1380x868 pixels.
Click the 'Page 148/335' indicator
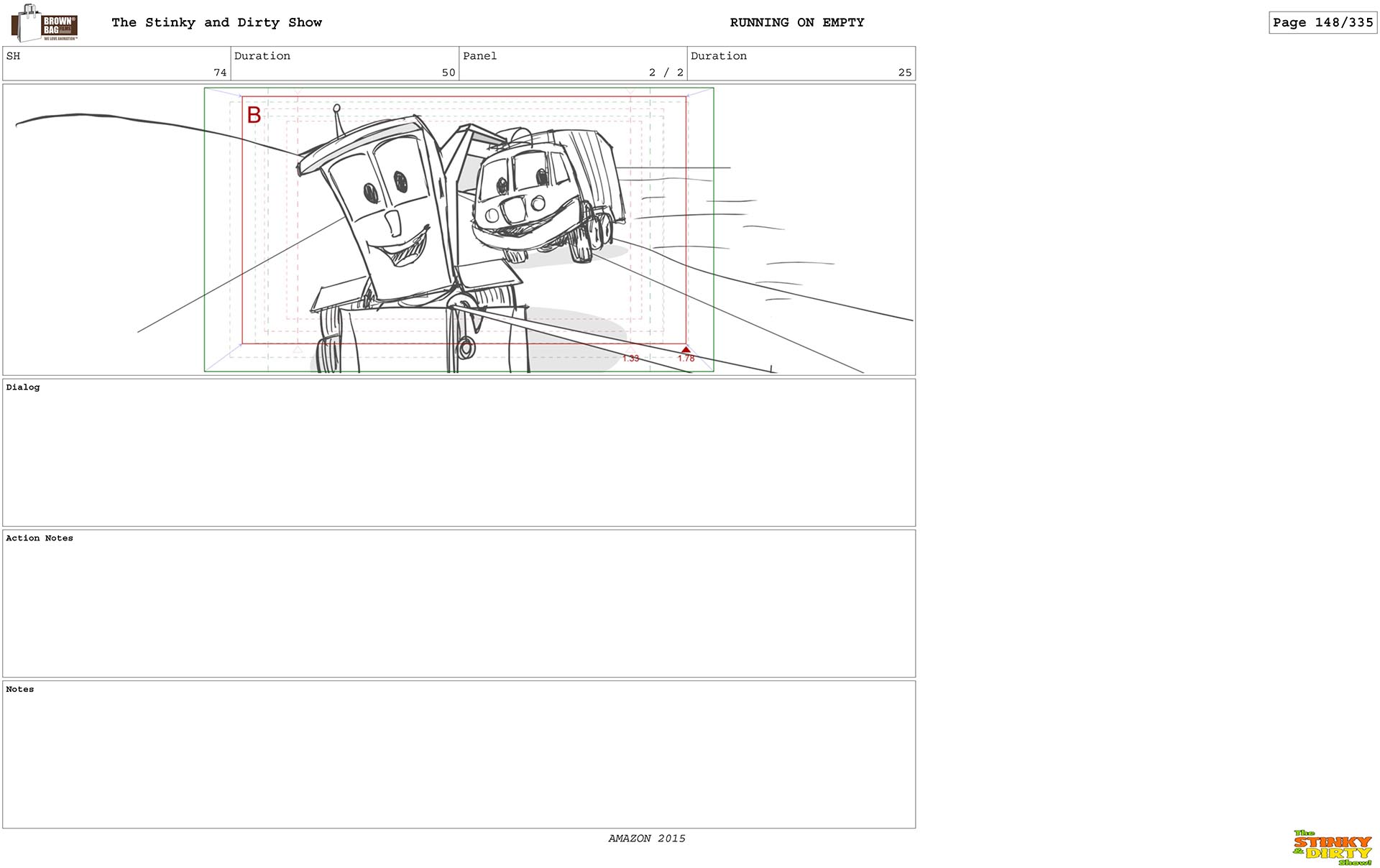[x=1322, y=22]
